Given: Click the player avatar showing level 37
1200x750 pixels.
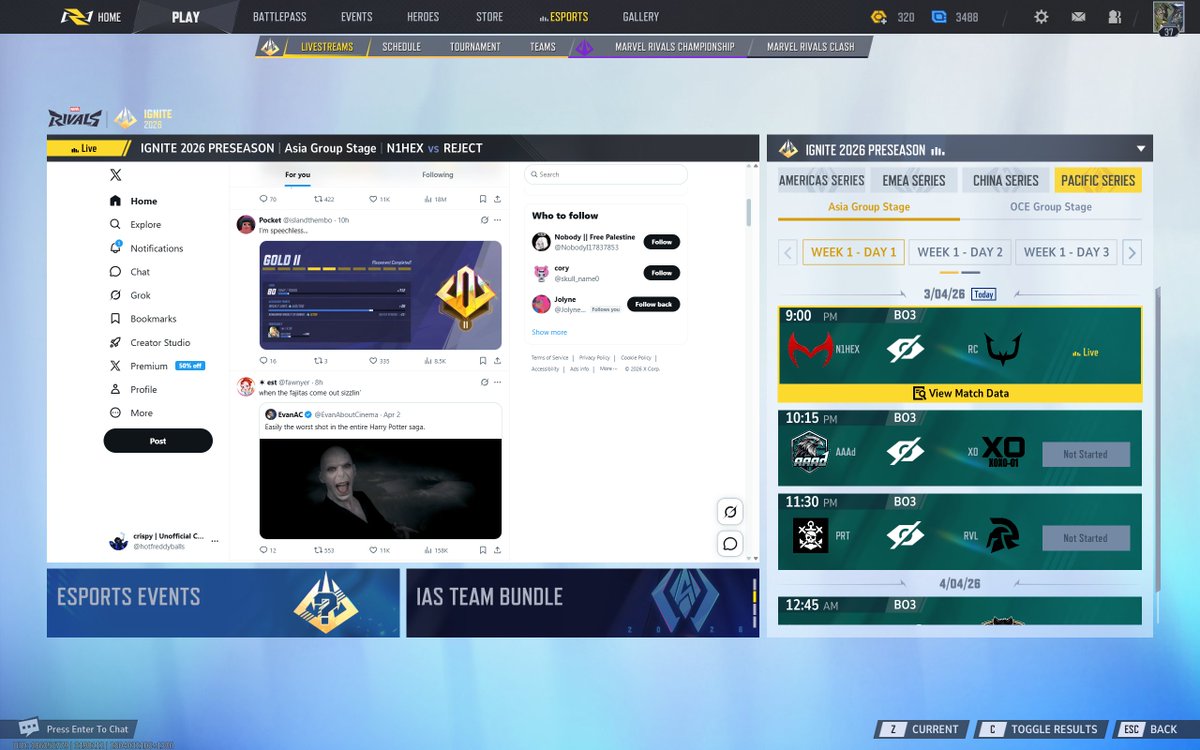Looking at the screenshot, I should point(1168,18).
